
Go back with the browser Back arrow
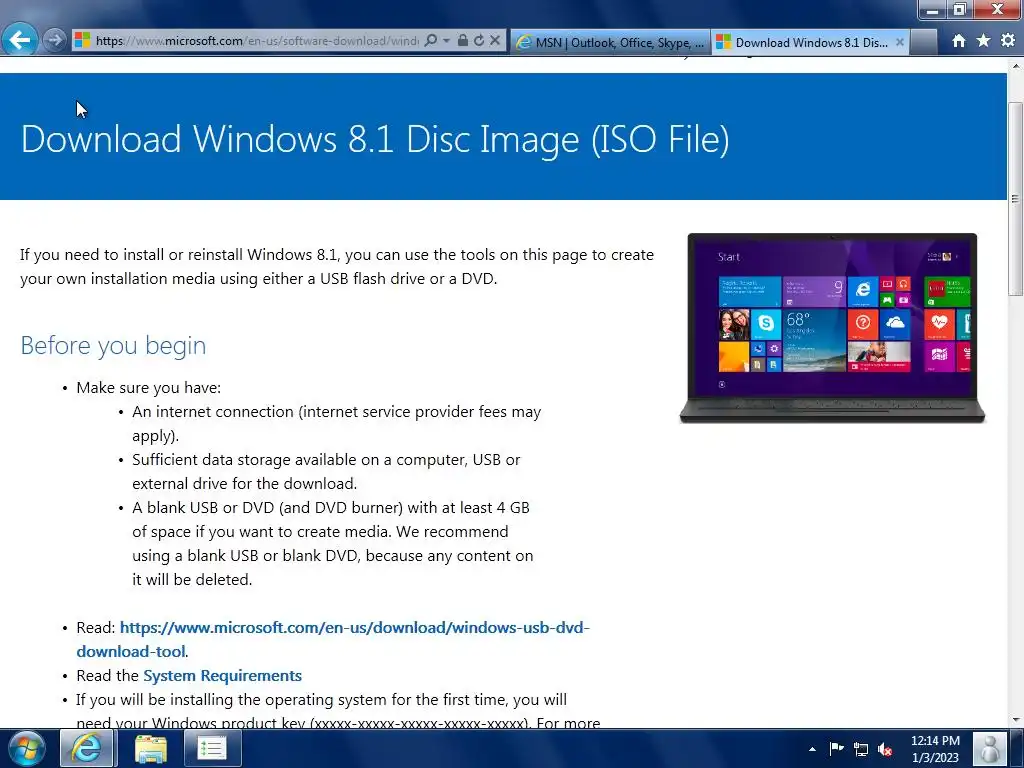pyautogui.click(x=20, y=40)
